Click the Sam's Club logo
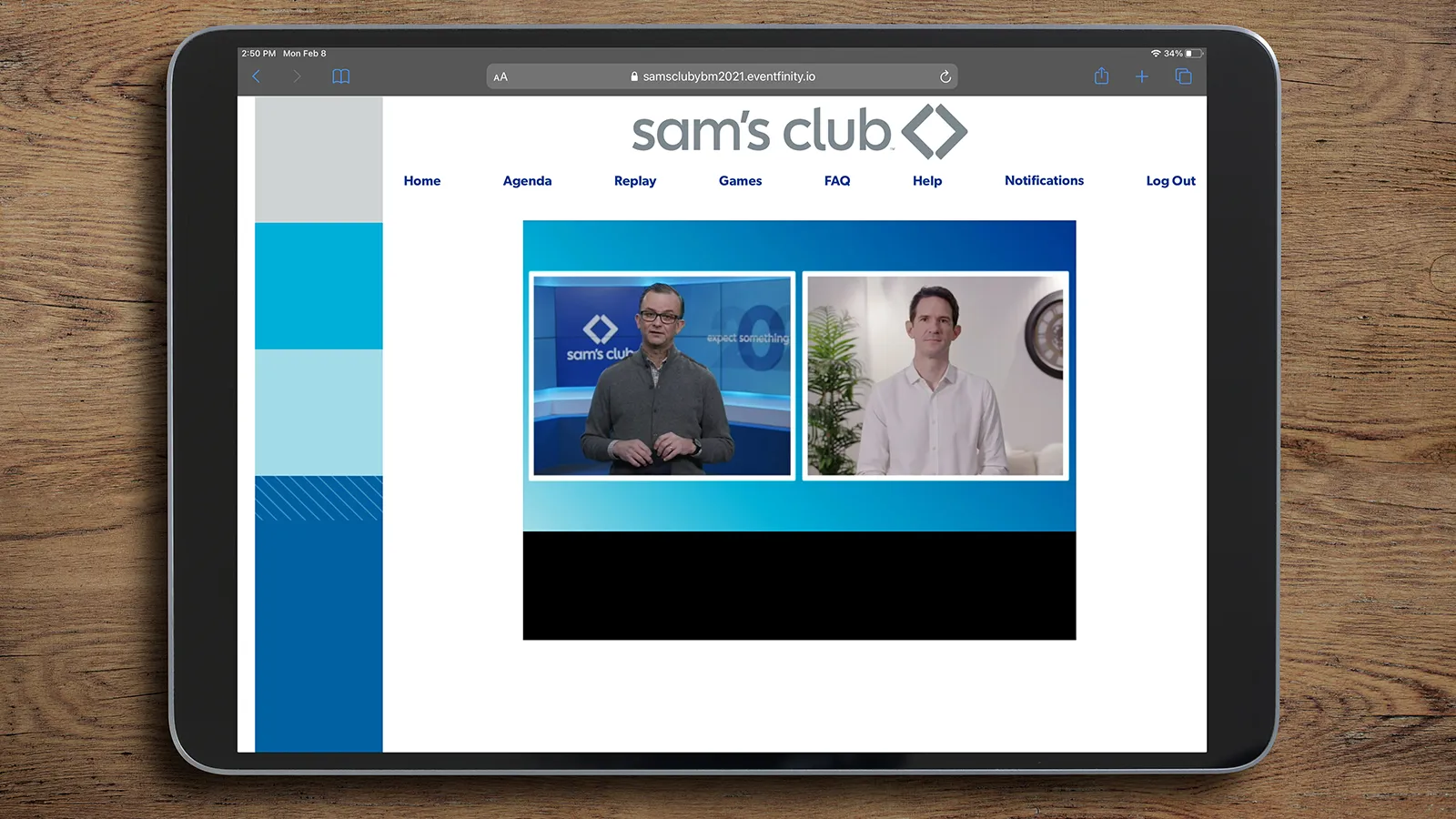The width and height of the screenshot is (1456, 819). (799, 131)
